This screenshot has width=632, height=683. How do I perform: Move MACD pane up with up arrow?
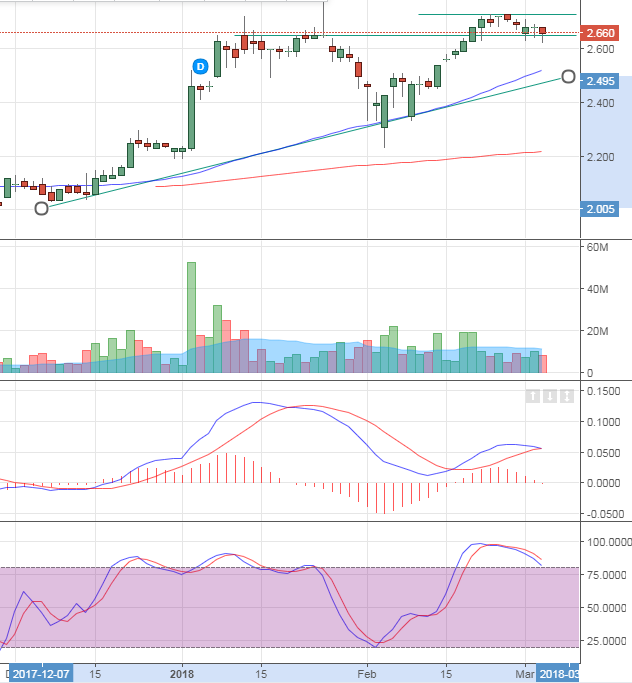pyautogui.click(x=533, y=396)
